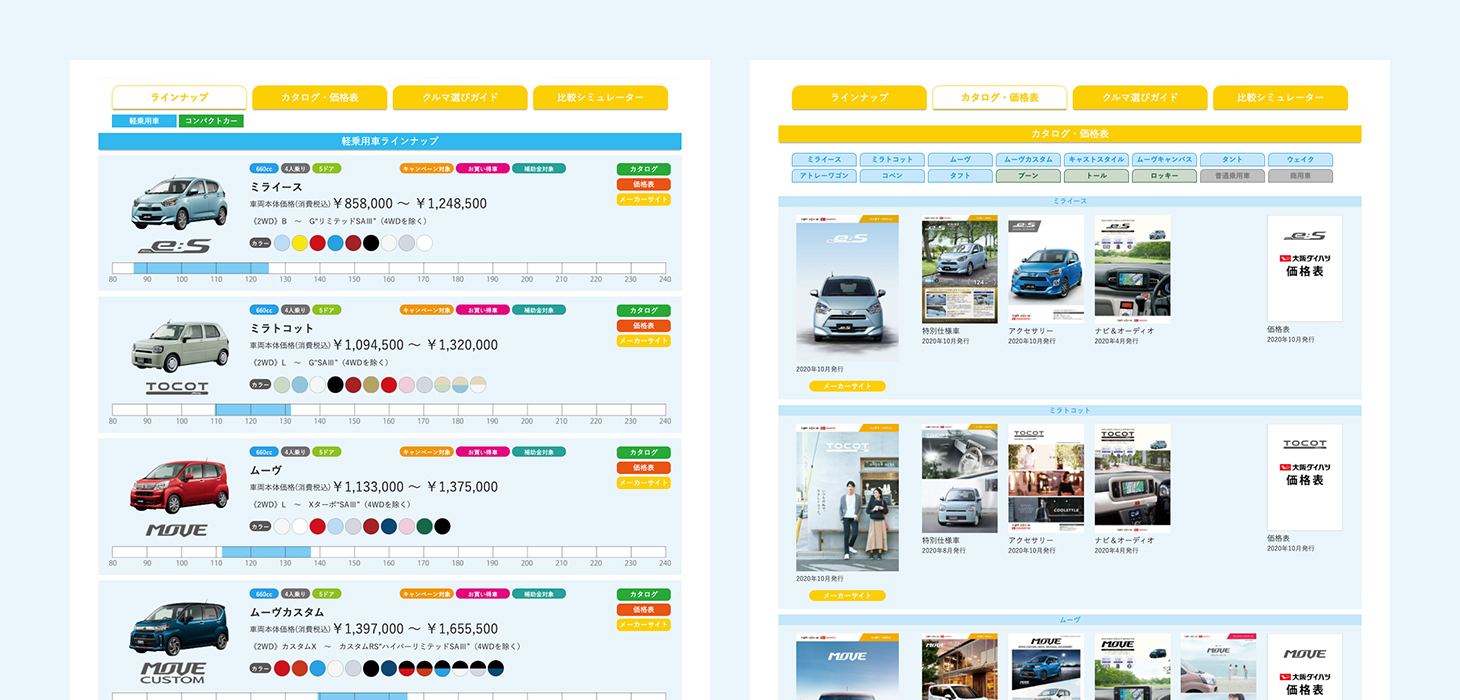This screenshot has width=1460, height=700.
Task: Jump to トール catalog section chip
Action: [1096, 176]
